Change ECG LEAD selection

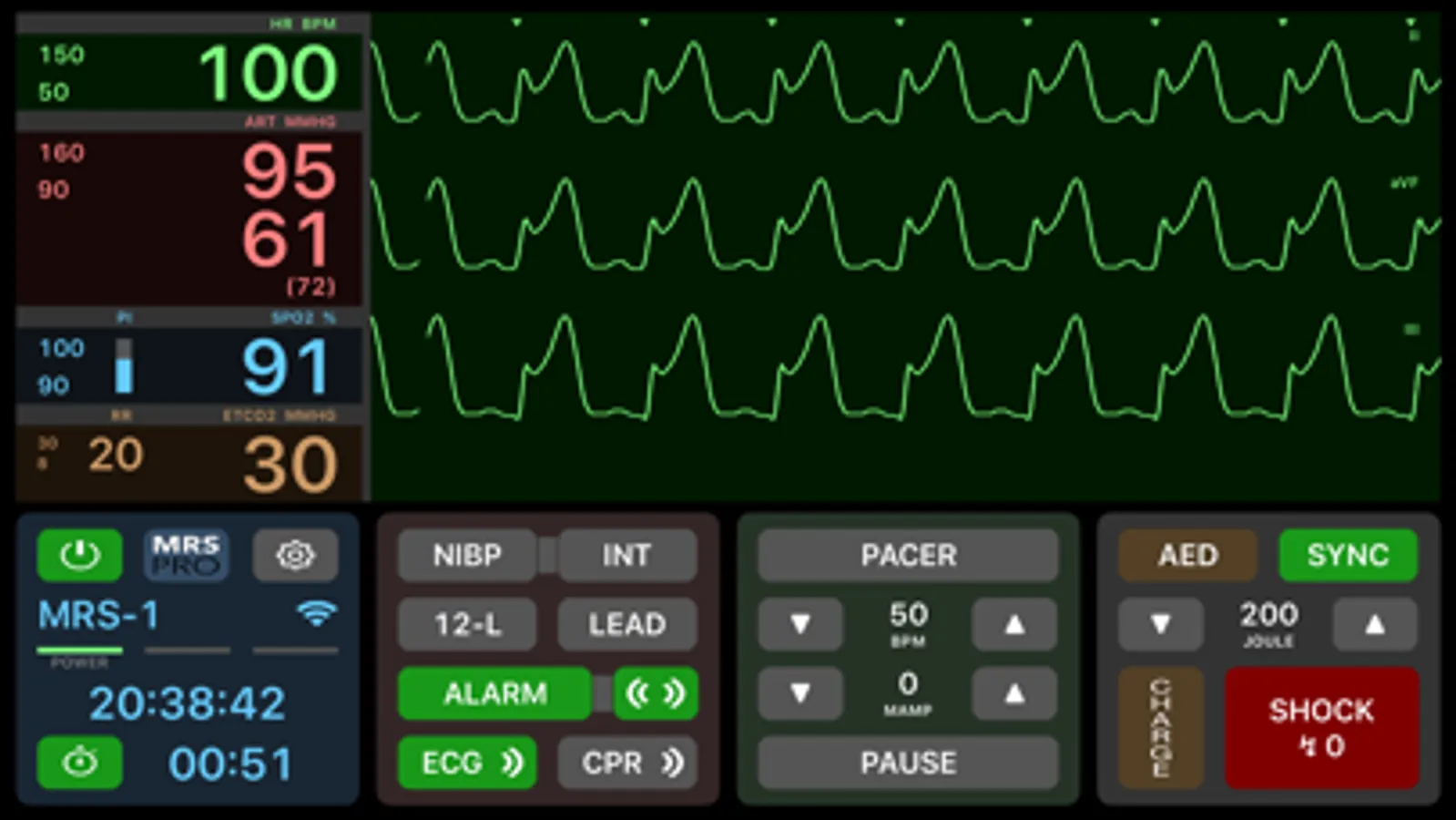click(627, 624)
